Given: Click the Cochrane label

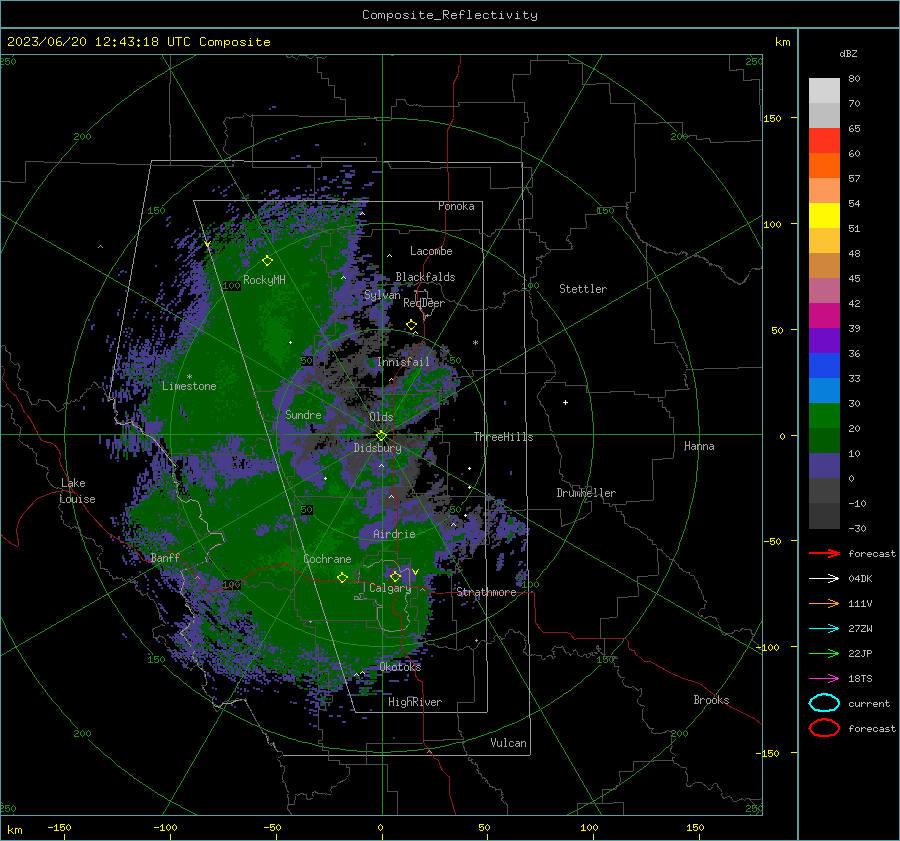Looking at the screenshot, I should point(327,559).
